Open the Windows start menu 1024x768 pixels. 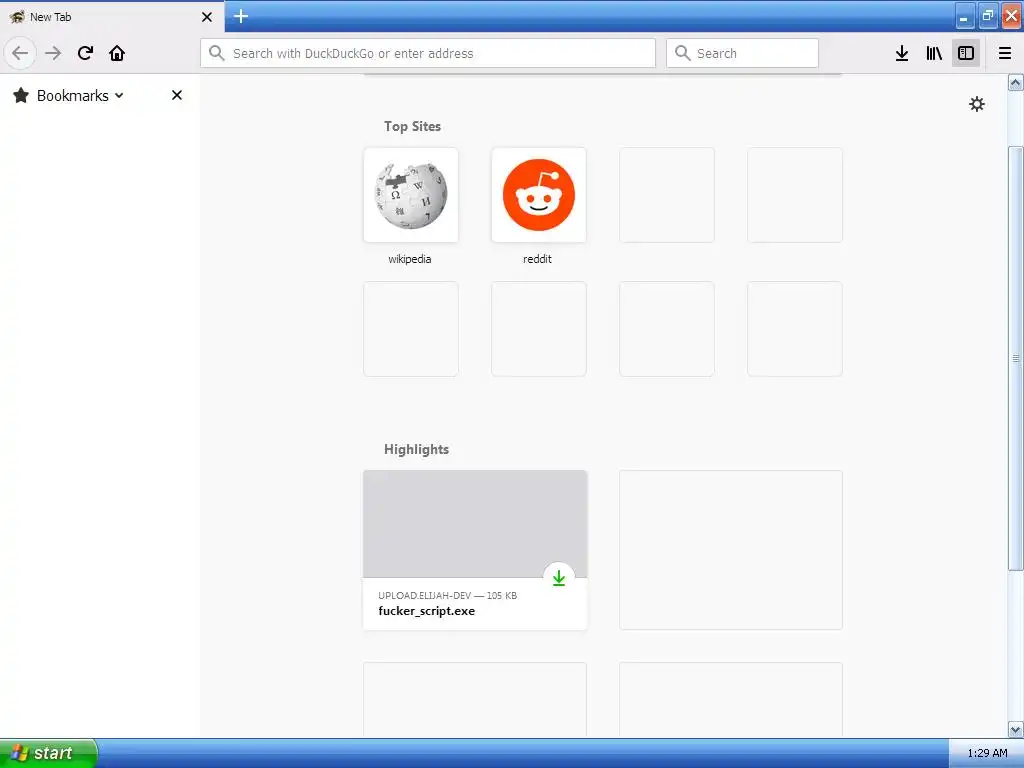point(48,753)
